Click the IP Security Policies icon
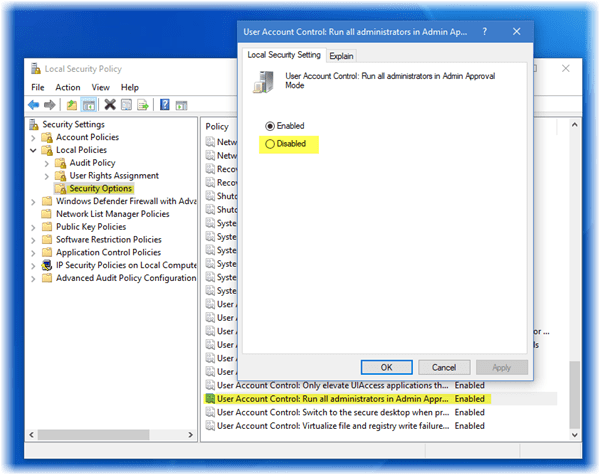 [47, 265]
